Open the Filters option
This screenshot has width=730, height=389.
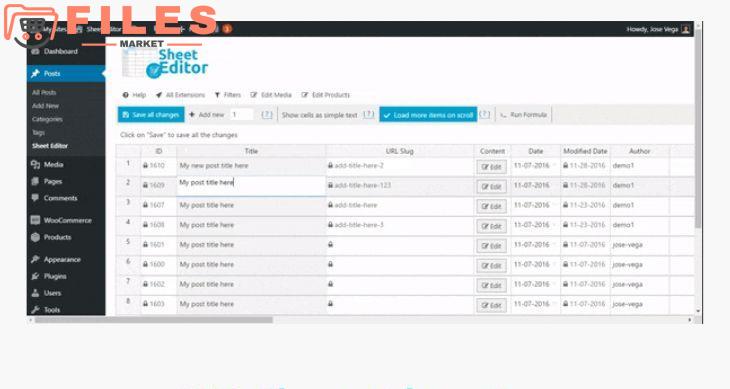point(228,95)
